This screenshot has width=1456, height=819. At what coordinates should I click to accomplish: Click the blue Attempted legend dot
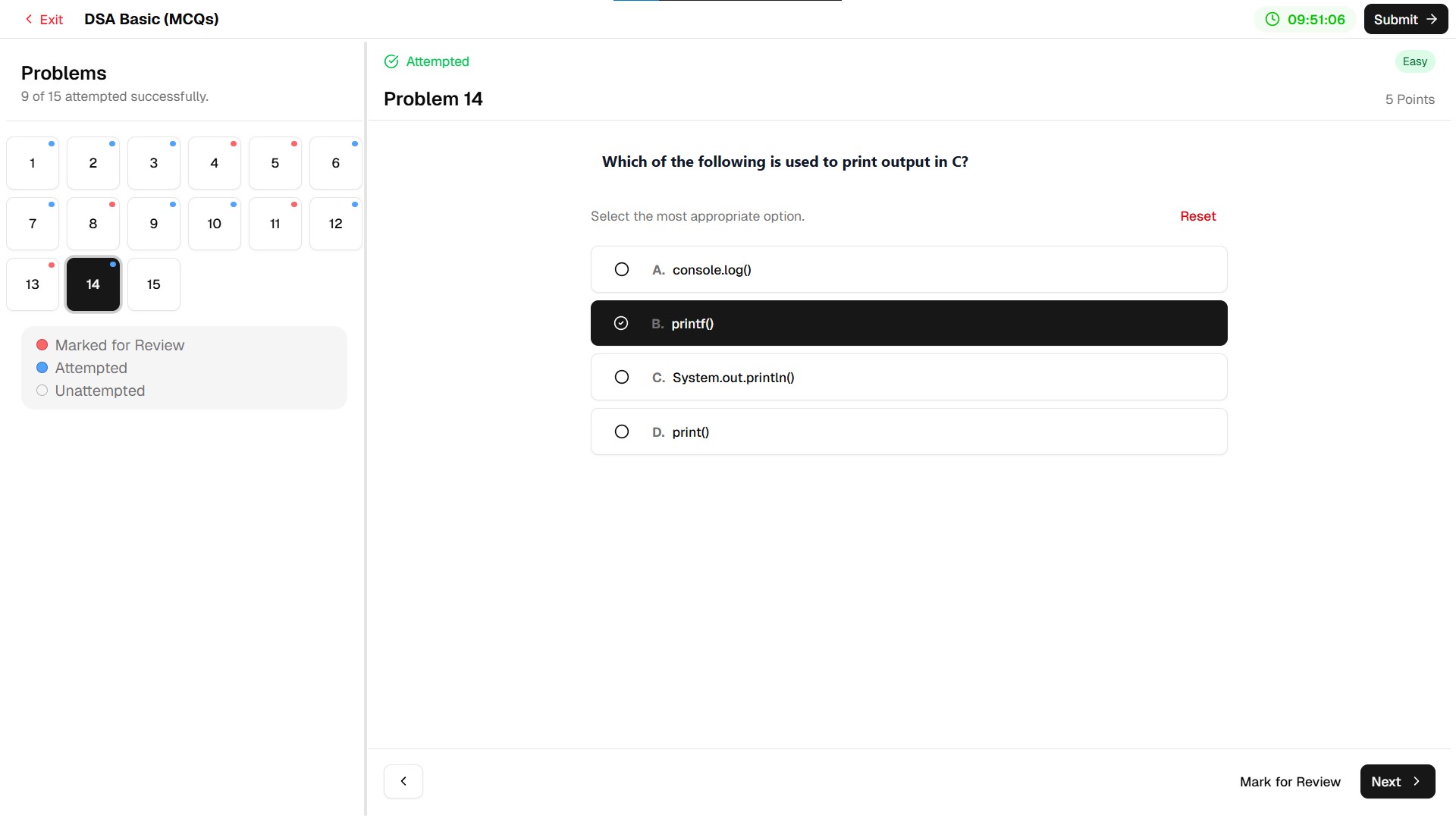[42, 368]
